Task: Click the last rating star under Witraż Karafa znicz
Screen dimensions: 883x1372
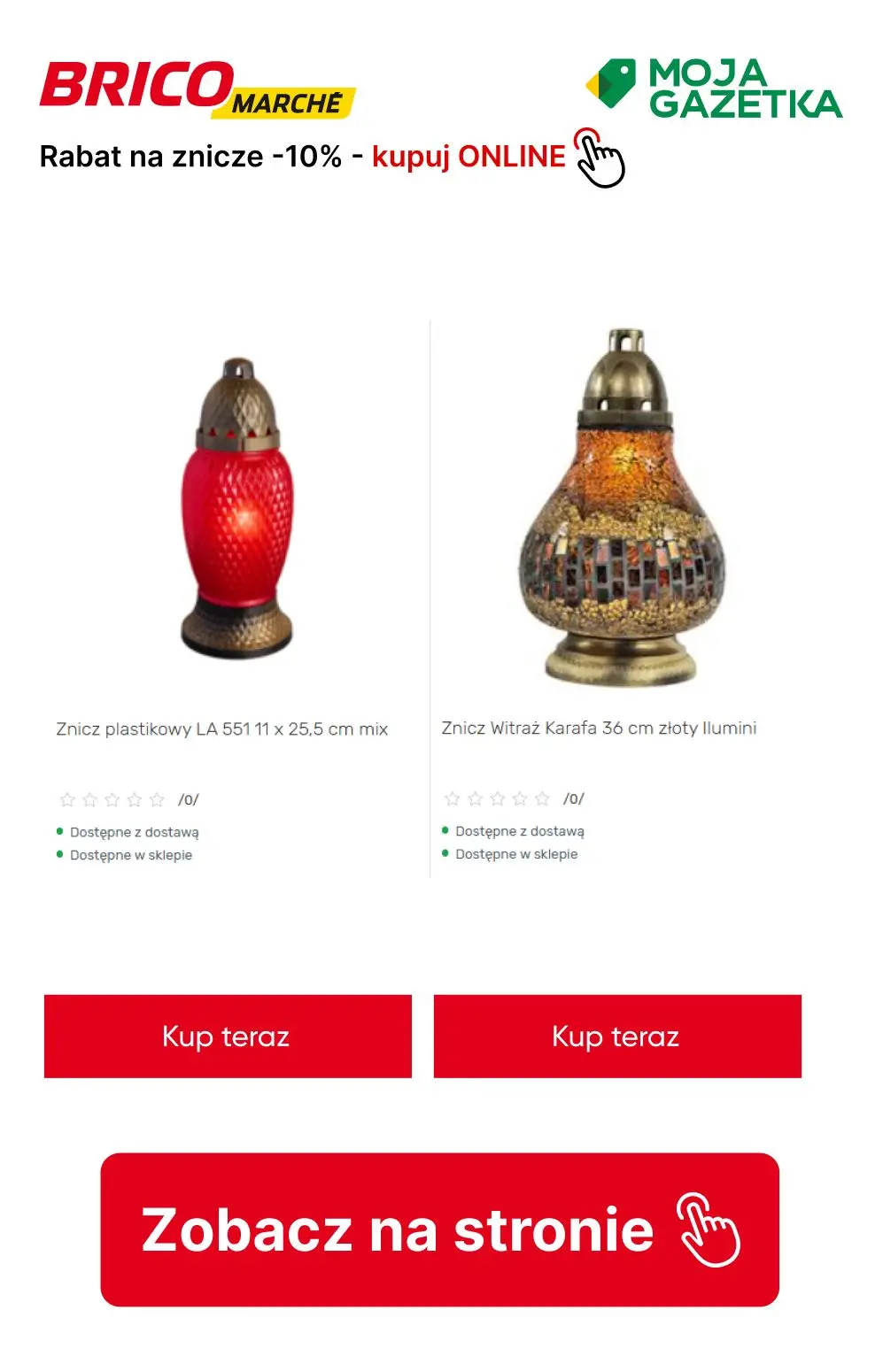Action: tap(542, 798)
